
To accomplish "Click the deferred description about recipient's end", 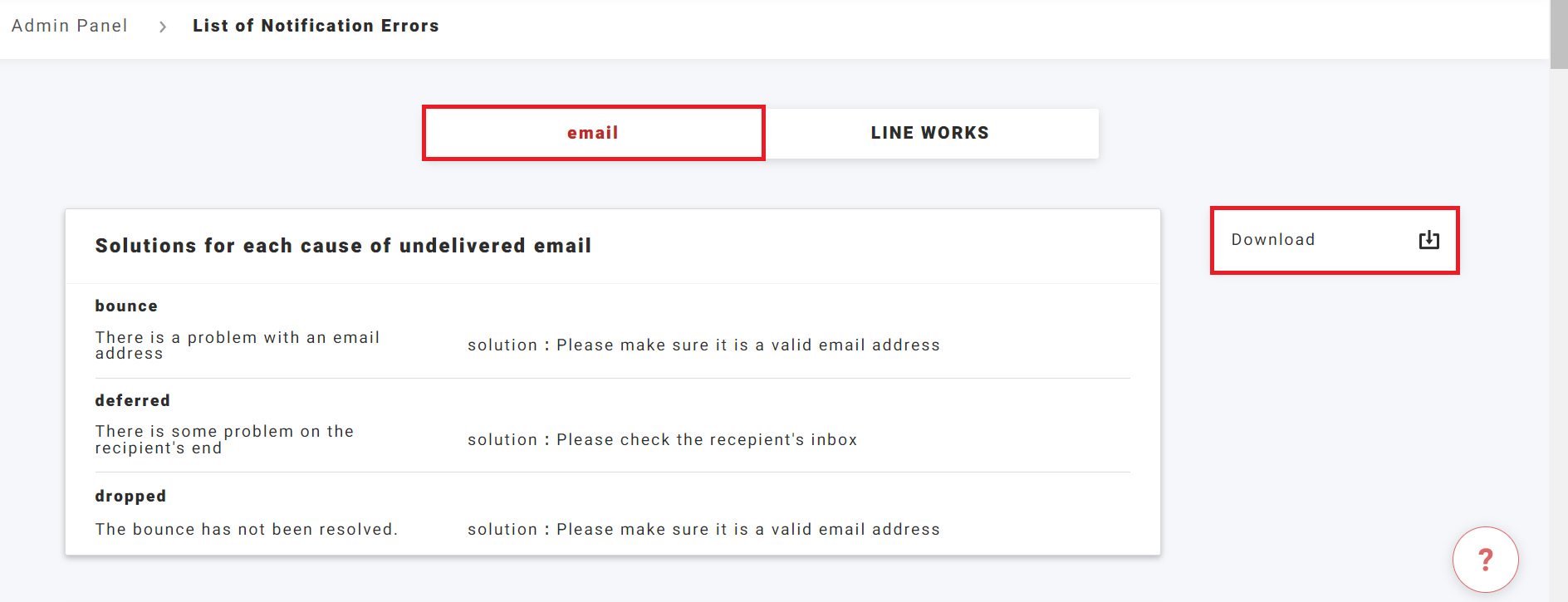I will coord(224,439).
